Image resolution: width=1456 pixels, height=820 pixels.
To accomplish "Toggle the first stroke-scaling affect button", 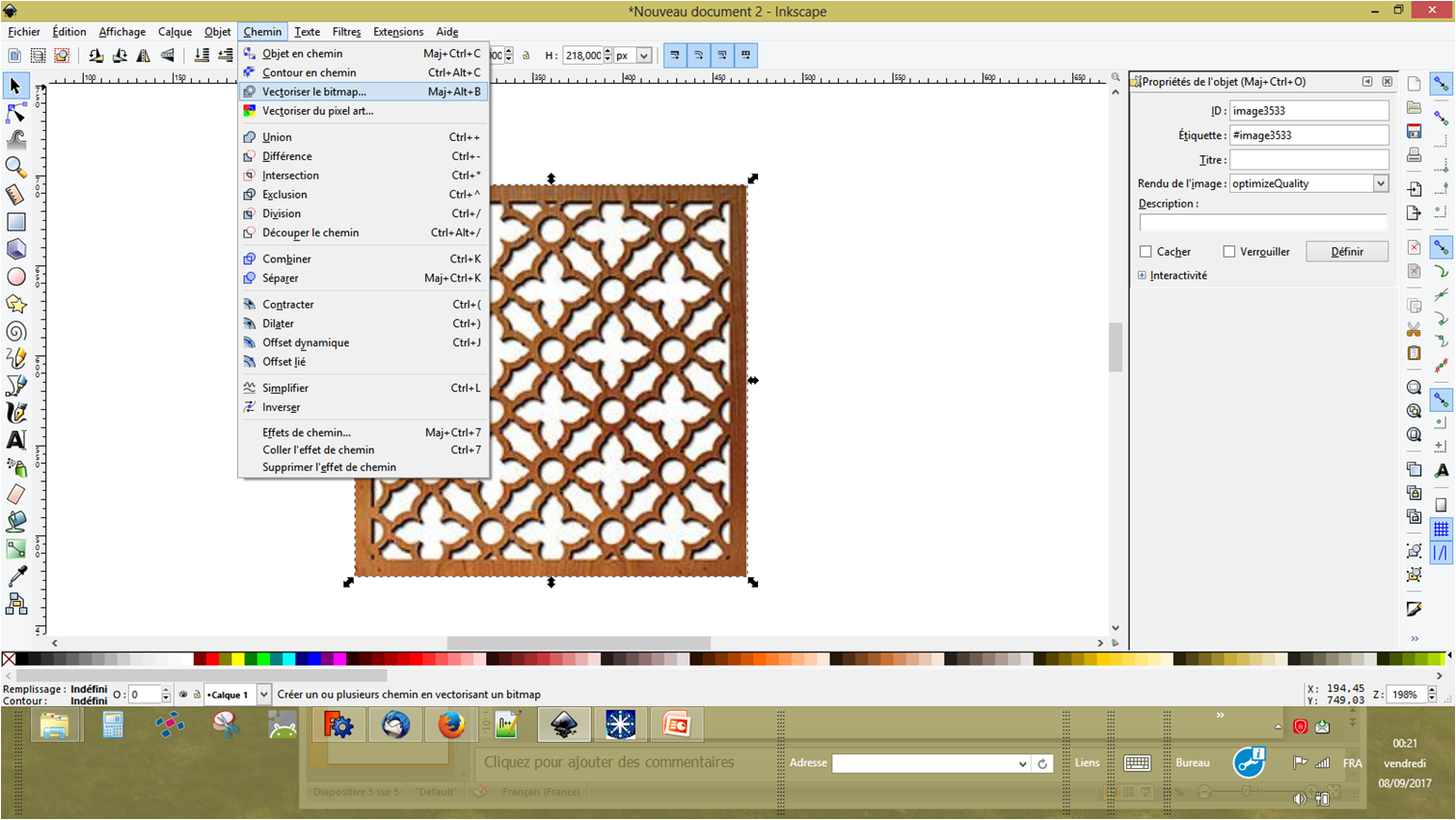I will tap(674, 55).
